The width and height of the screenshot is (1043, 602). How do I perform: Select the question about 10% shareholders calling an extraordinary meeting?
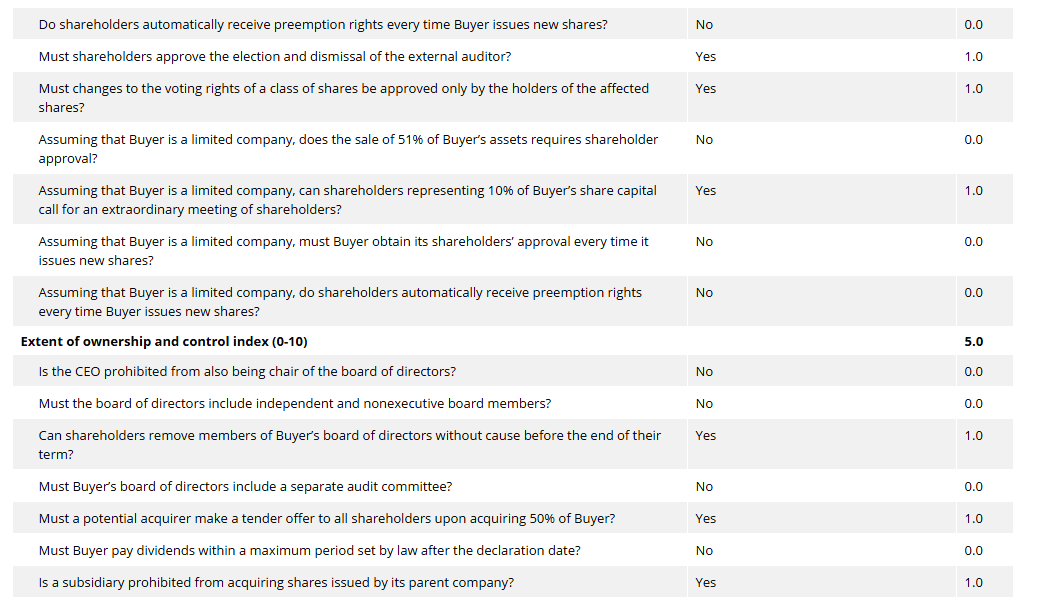click(347, 200)
